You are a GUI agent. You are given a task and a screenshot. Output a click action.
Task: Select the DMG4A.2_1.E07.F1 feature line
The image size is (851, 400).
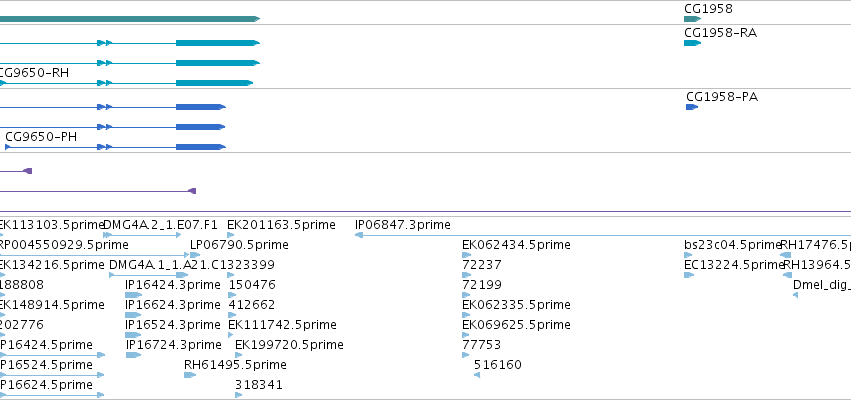click(142, 235)
